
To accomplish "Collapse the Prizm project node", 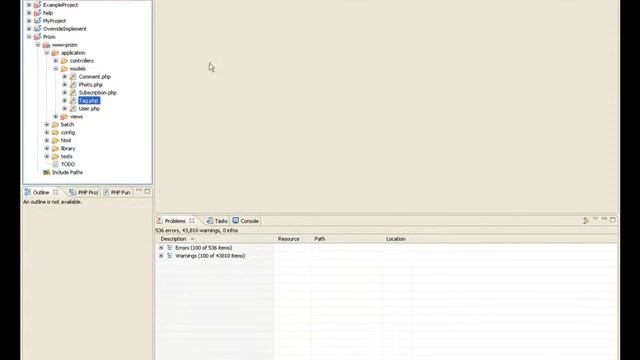I will [x=29, y=37].
